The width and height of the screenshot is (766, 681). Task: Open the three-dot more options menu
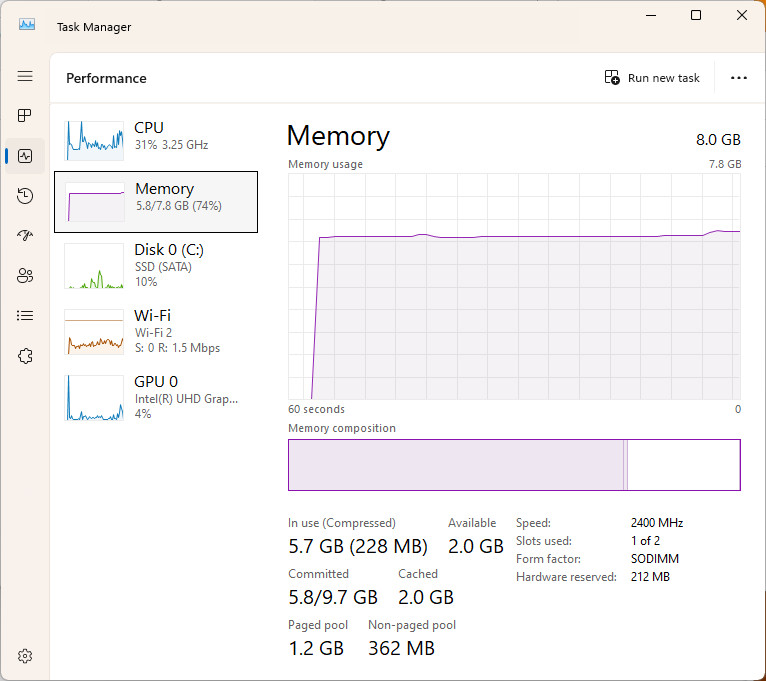coord(739,78)
